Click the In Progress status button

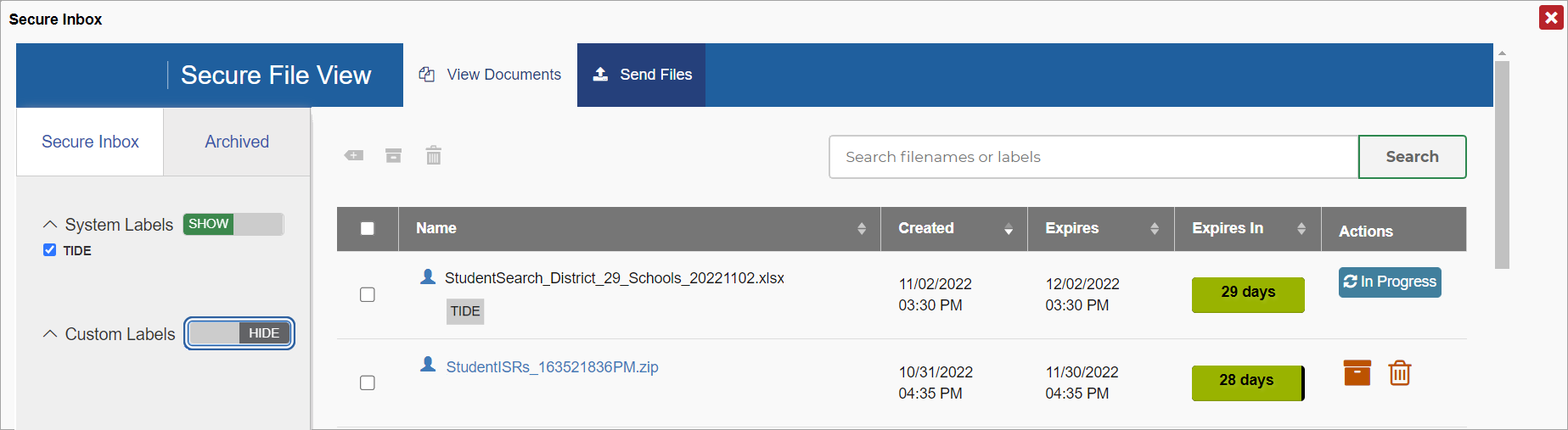click(1390, 282)
